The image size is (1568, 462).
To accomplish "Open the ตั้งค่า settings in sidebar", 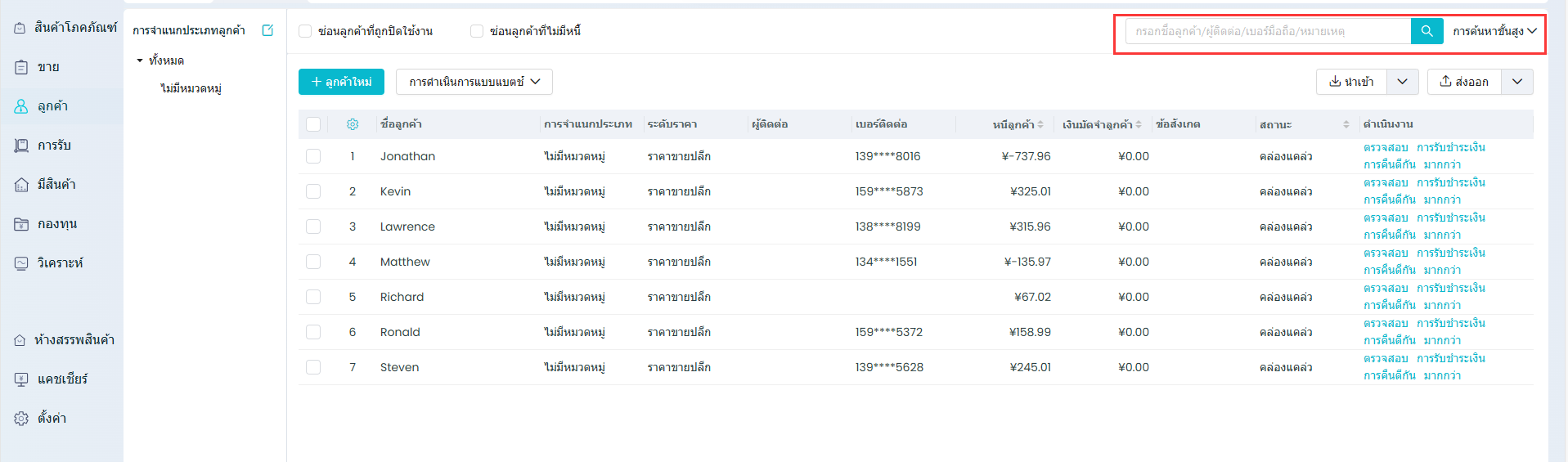I will coord(52,418).
